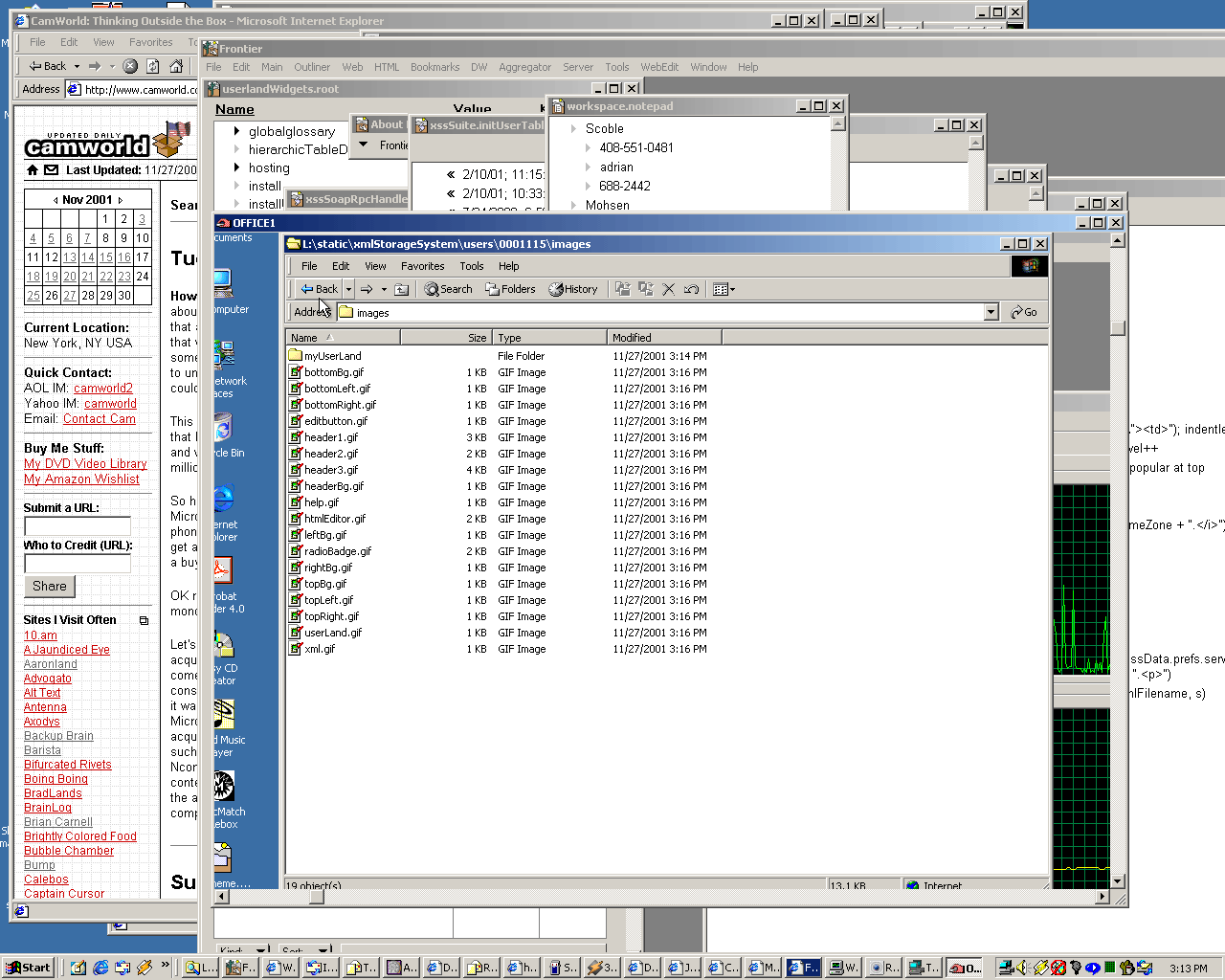This screenshot has height=980, width=1225.
Task: Open the History pane in Explorer toolbar
Action: (x=573, y=289)
